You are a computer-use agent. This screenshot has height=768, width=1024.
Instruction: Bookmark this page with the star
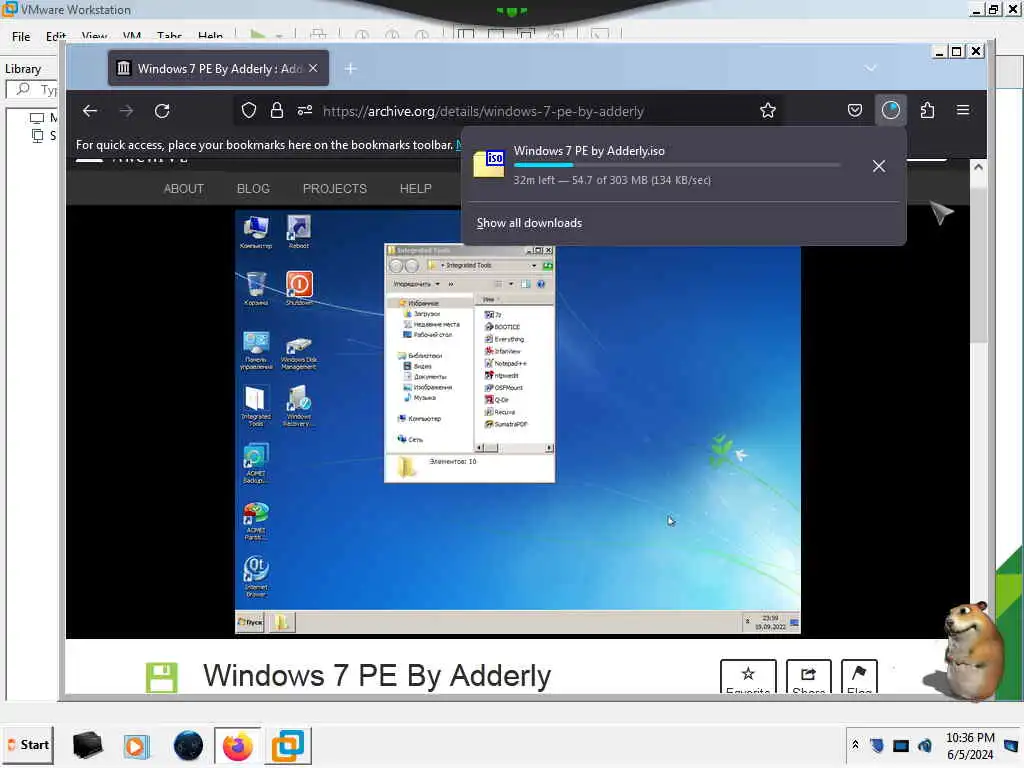pyautogui.click(x=768, y=110)
